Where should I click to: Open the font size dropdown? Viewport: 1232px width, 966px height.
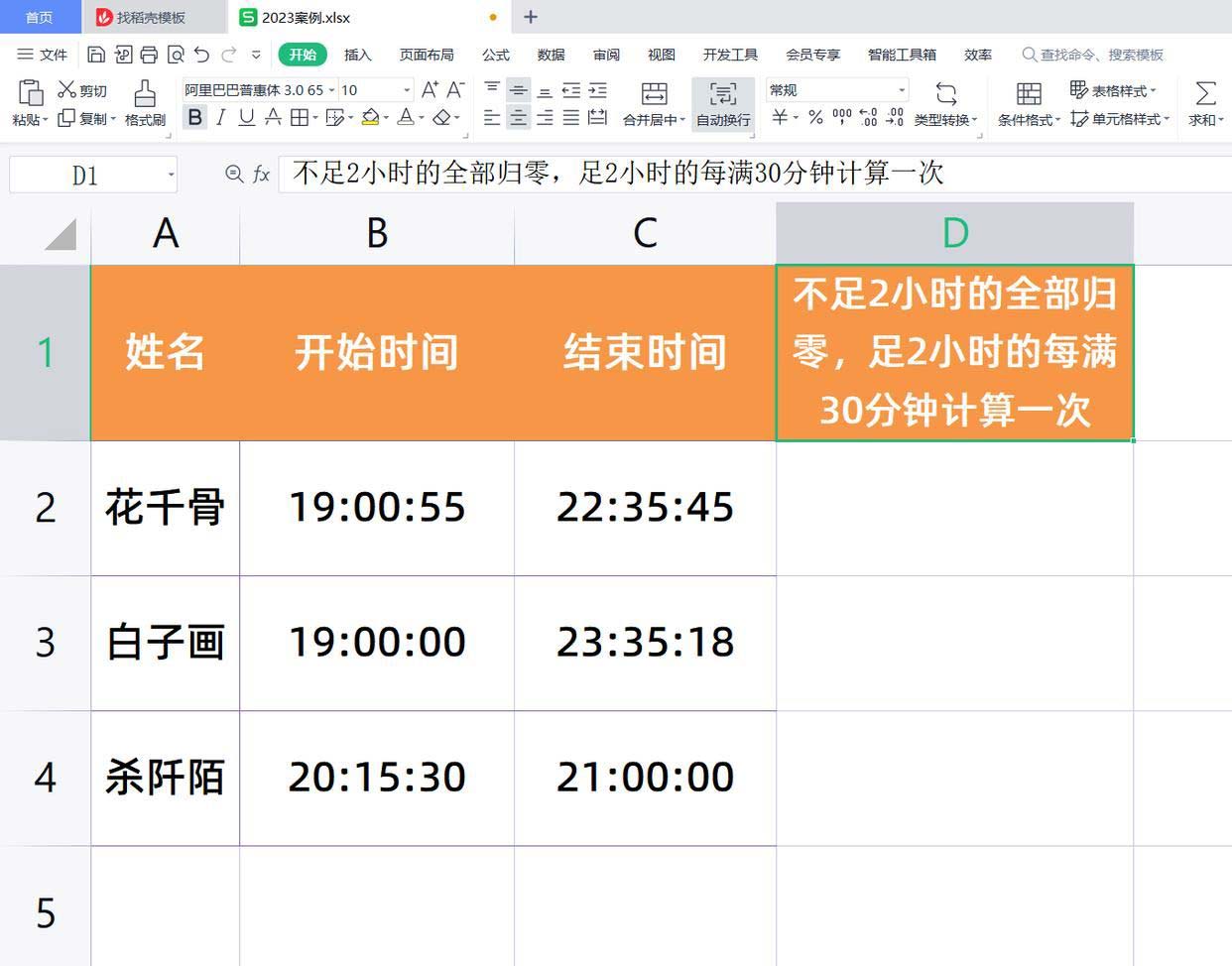(x=407, y=89)
